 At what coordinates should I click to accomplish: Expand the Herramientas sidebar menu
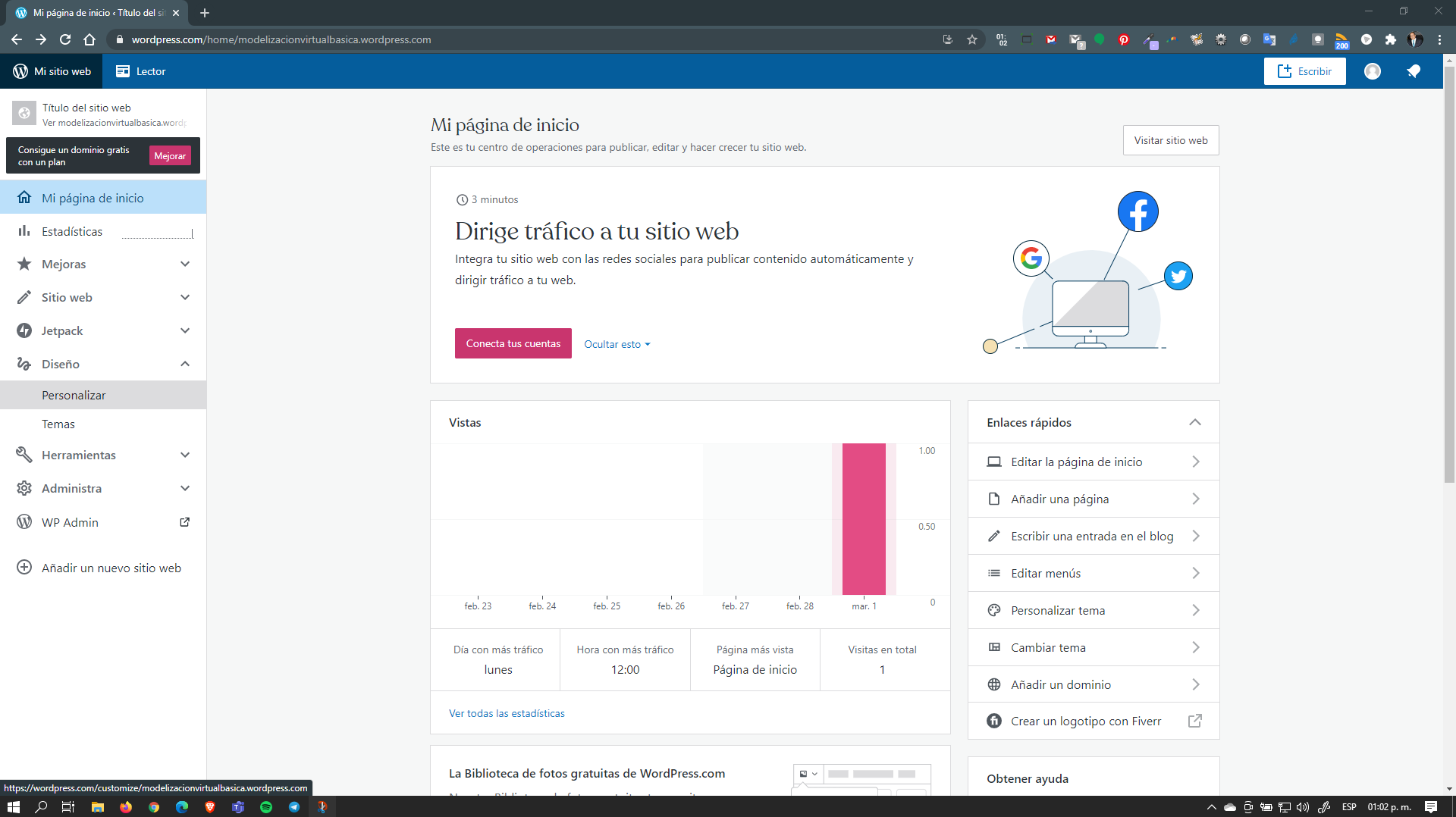coord(185,455)
